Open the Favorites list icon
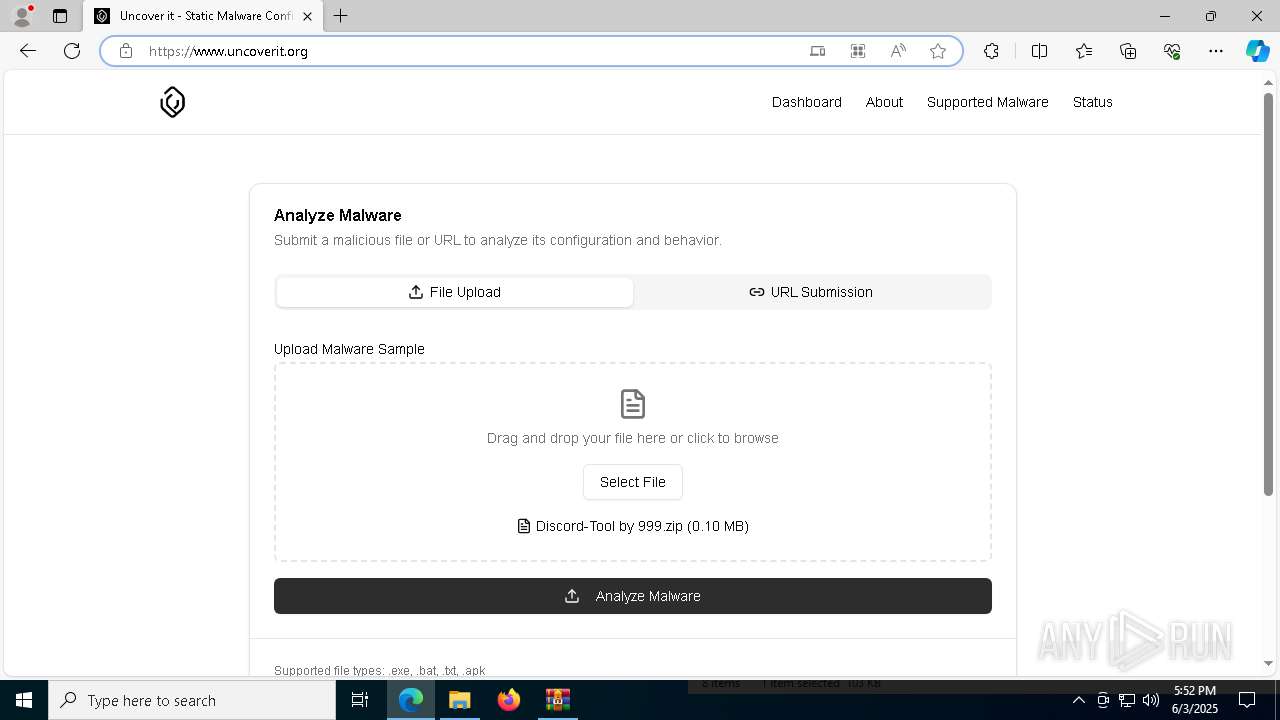 point(1084,51)
